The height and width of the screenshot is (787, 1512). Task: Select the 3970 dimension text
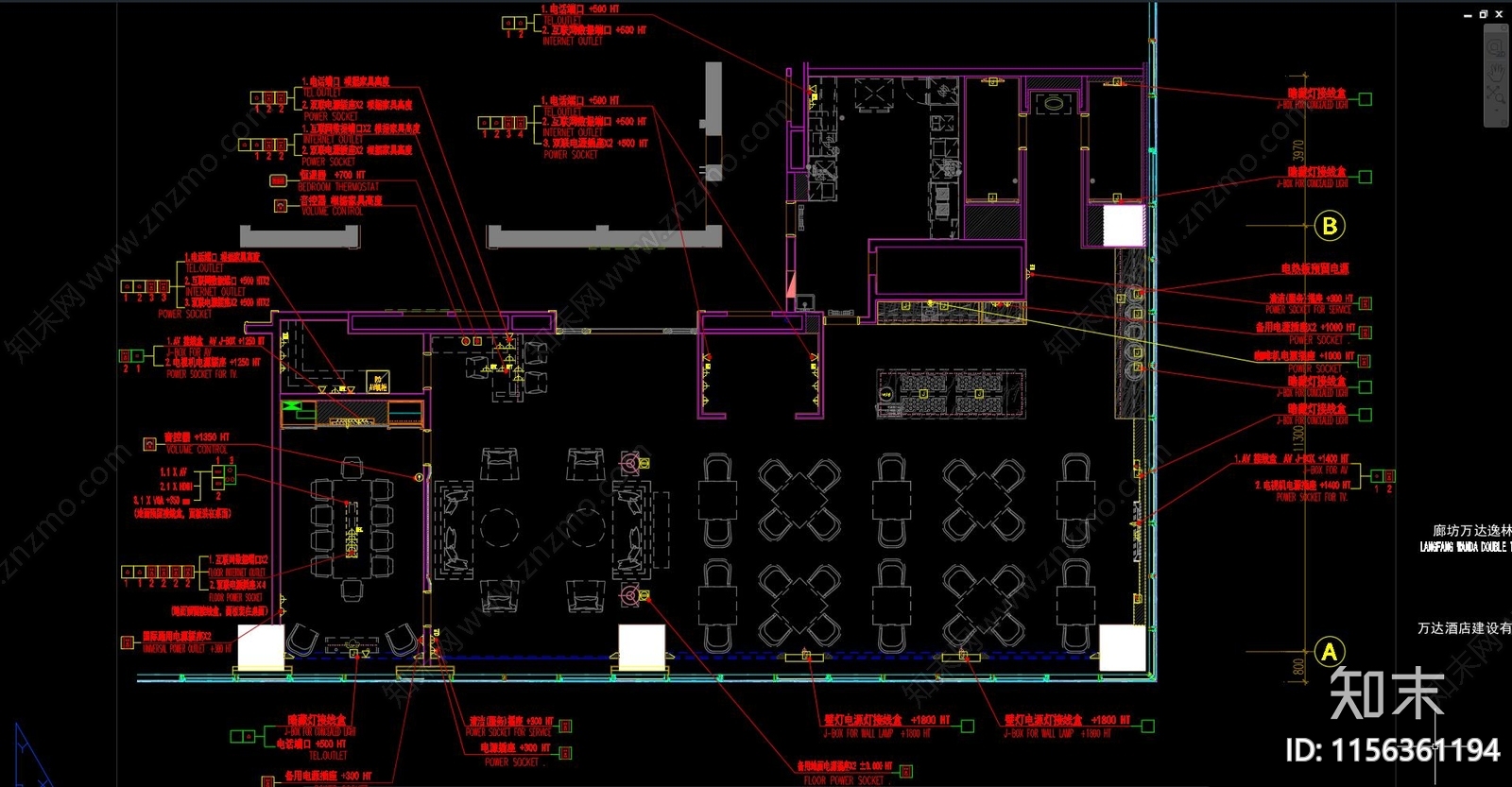click(1298, 152)
